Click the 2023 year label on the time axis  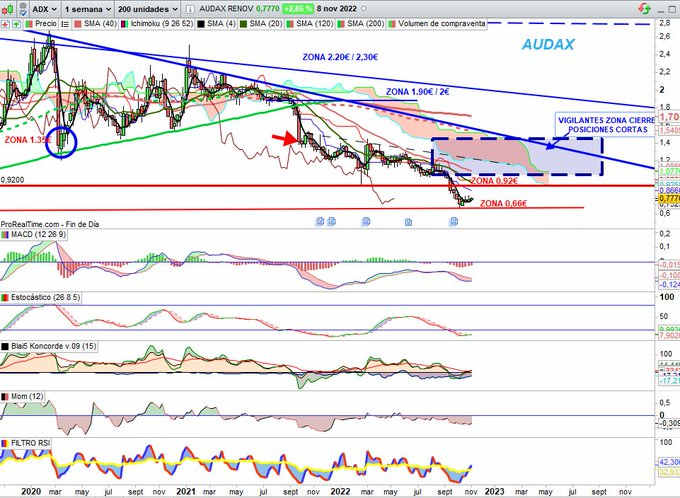(494, 491)
